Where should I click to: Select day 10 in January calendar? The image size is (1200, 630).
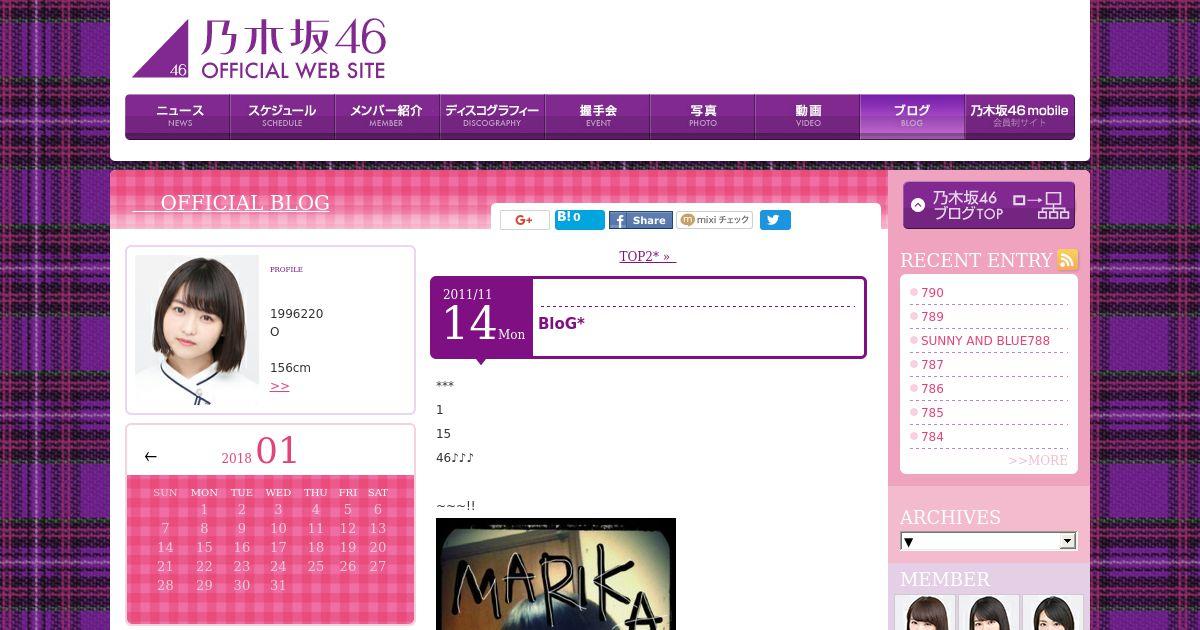point(278,528)
